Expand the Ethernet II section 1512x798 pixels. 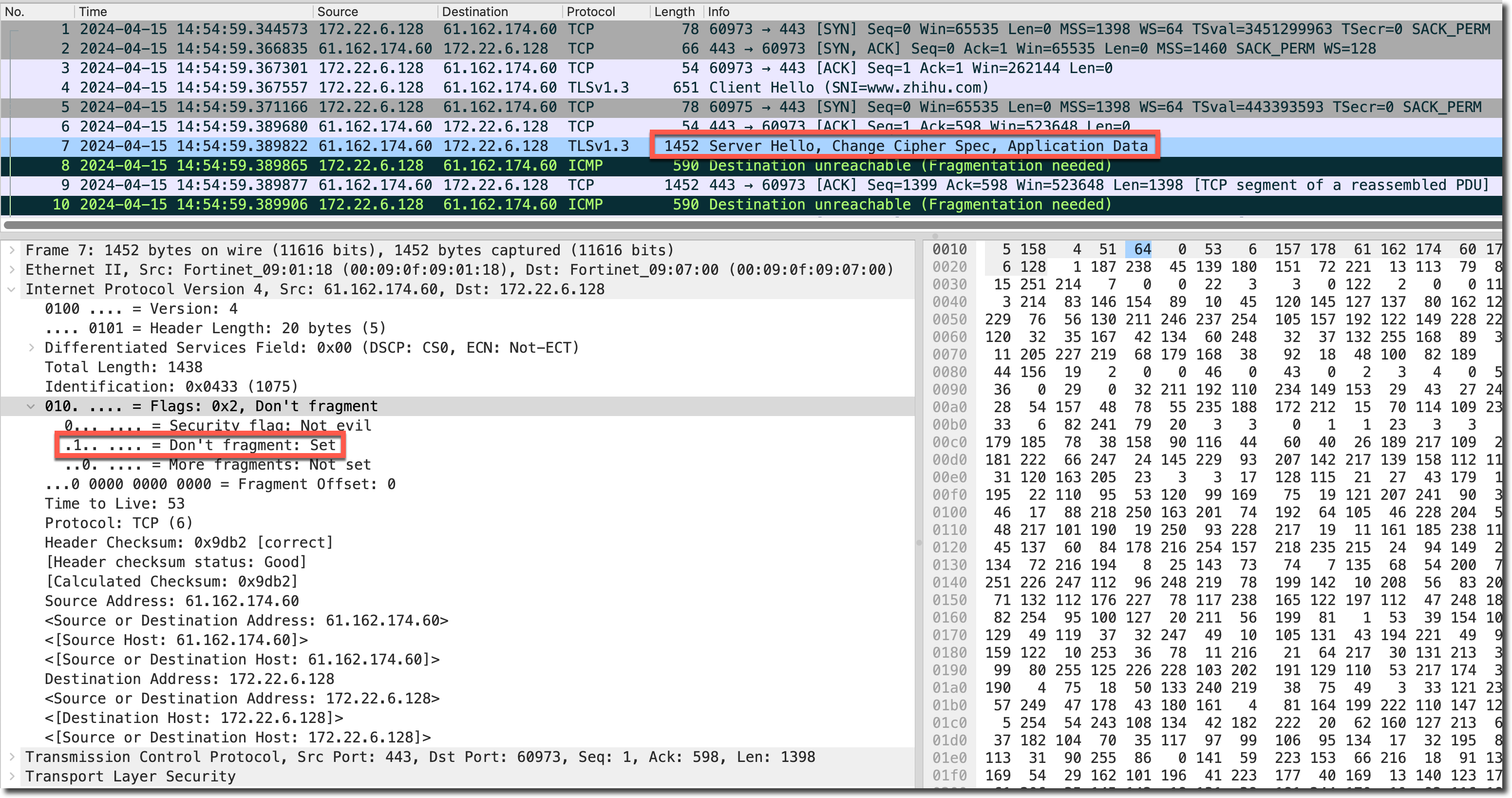coord(12,269)
